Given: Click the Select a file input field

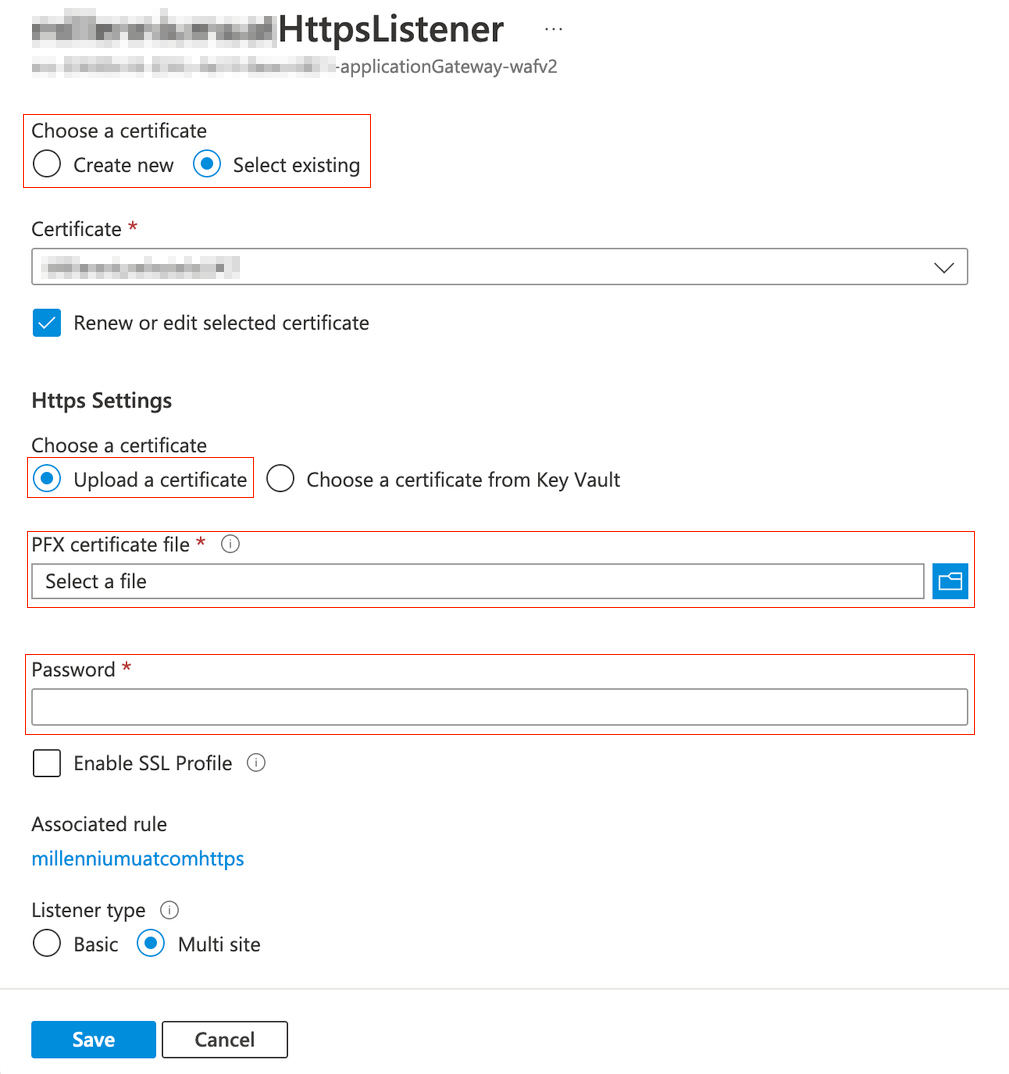Looking at the screenshot, I should pos(477,581).
